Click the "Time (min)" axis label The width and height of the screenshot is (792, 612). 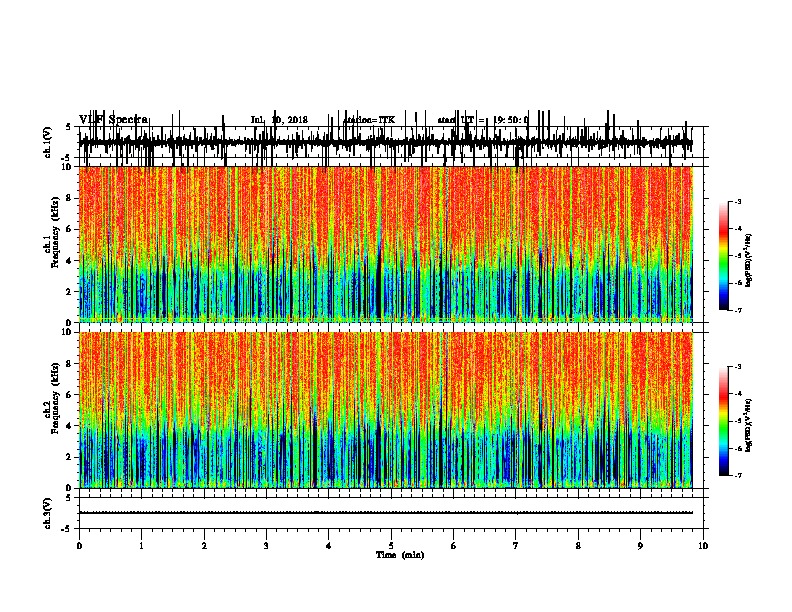400,555
